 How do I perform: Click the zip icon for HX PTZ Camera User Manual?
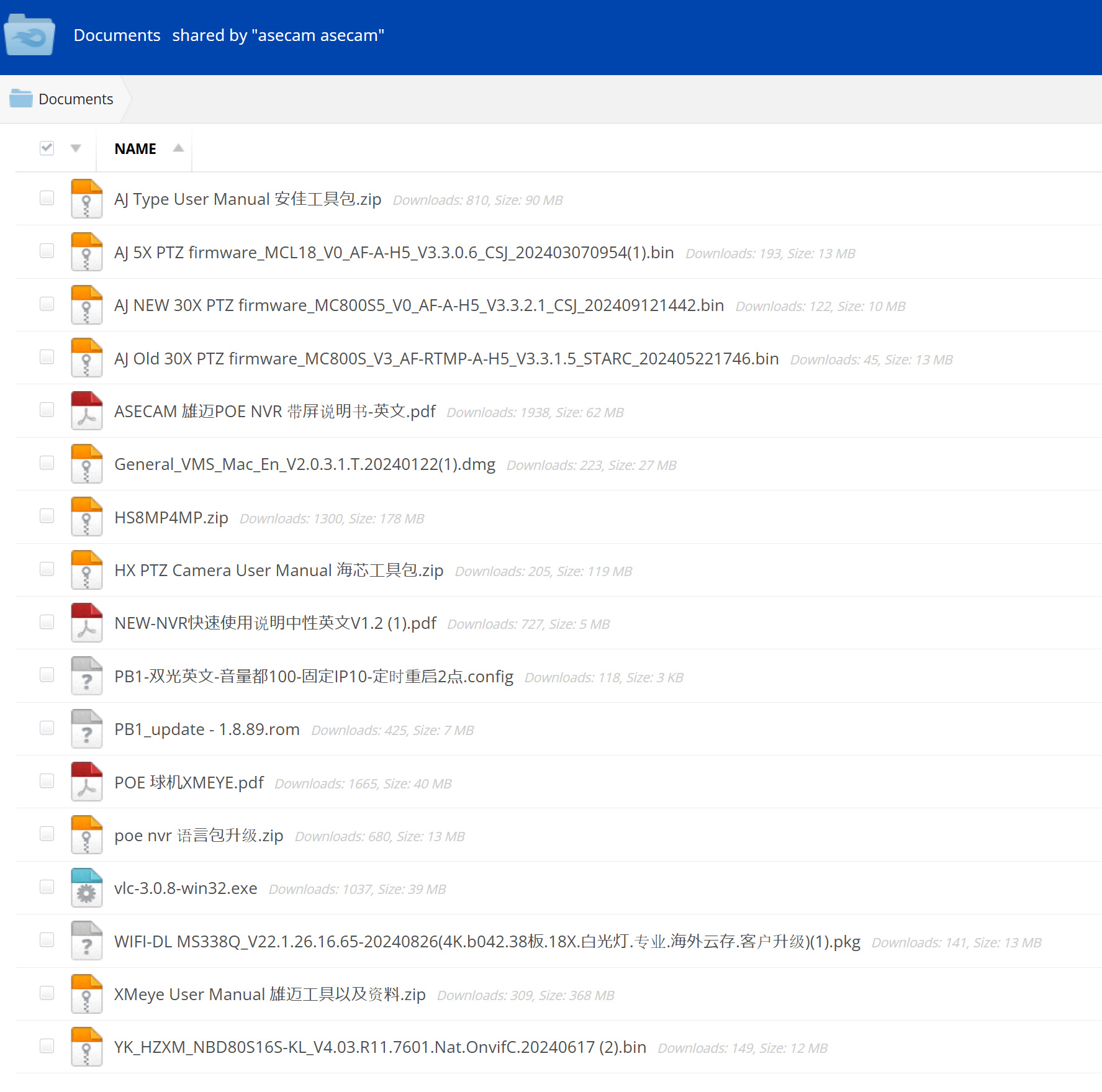point(86,570)
